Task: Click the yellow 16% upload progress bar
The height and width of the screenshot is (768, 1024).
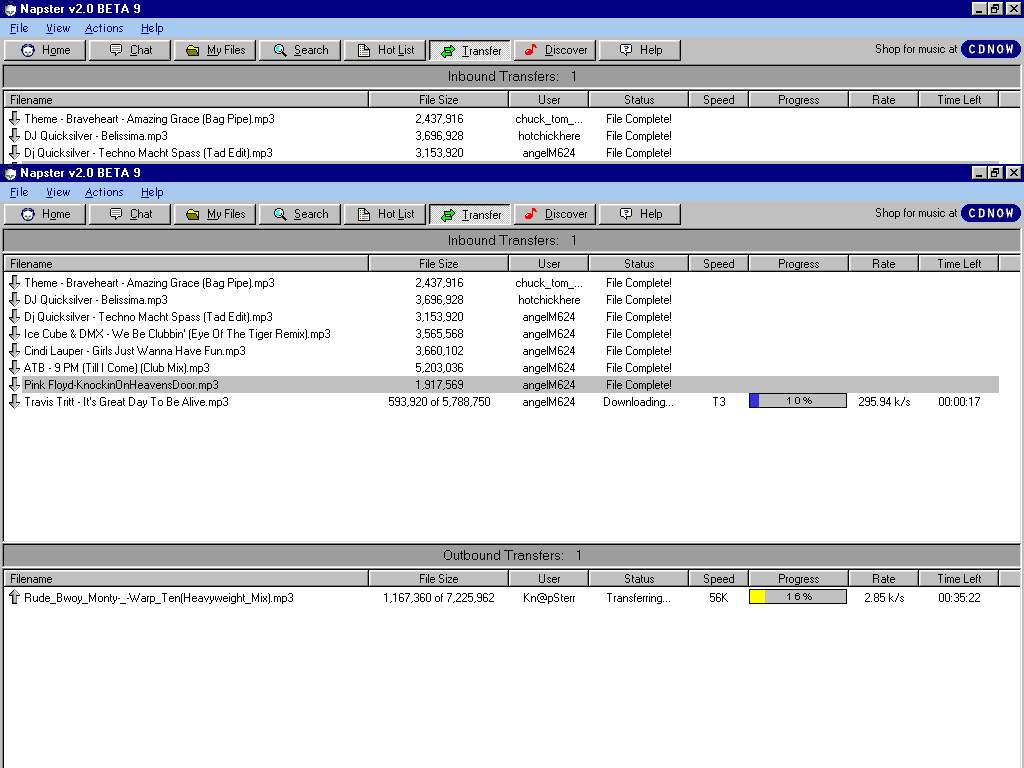Action: [797, 597]
